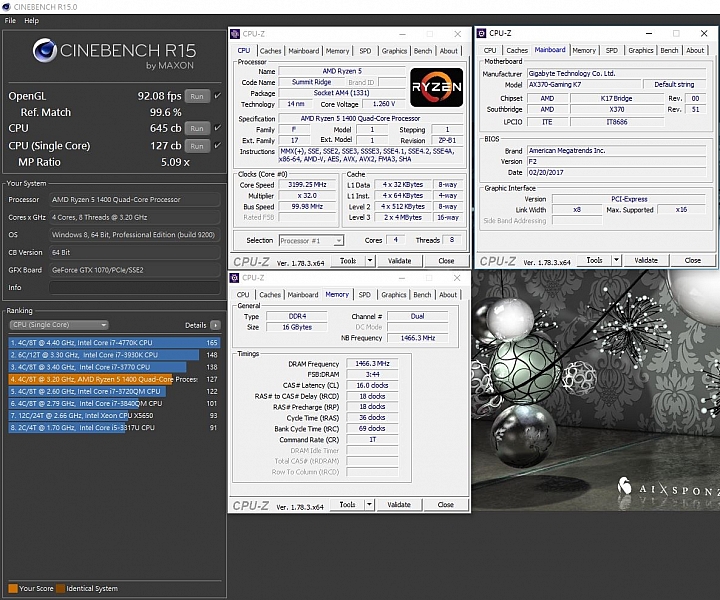This screenshot has width=720, height=600.
Task: Expand Tools dropdown arrow in CPU tab window
Action: (370, 261)
